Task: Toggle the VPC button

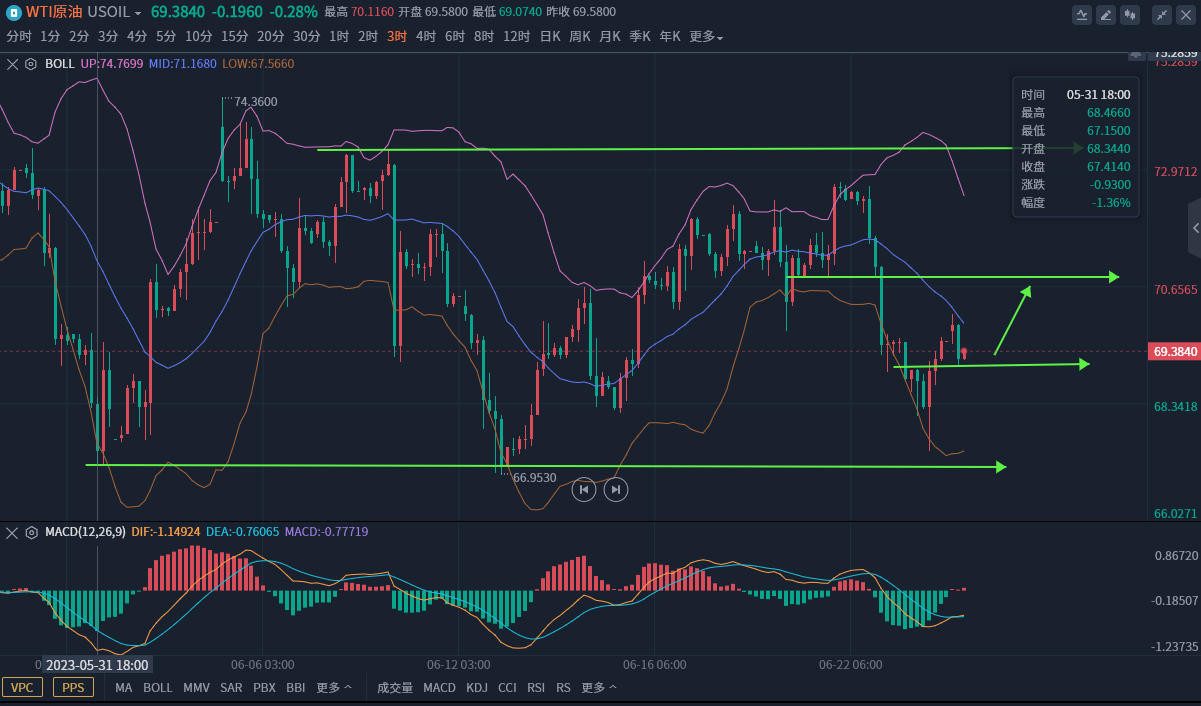Action: tap(22, 688)
